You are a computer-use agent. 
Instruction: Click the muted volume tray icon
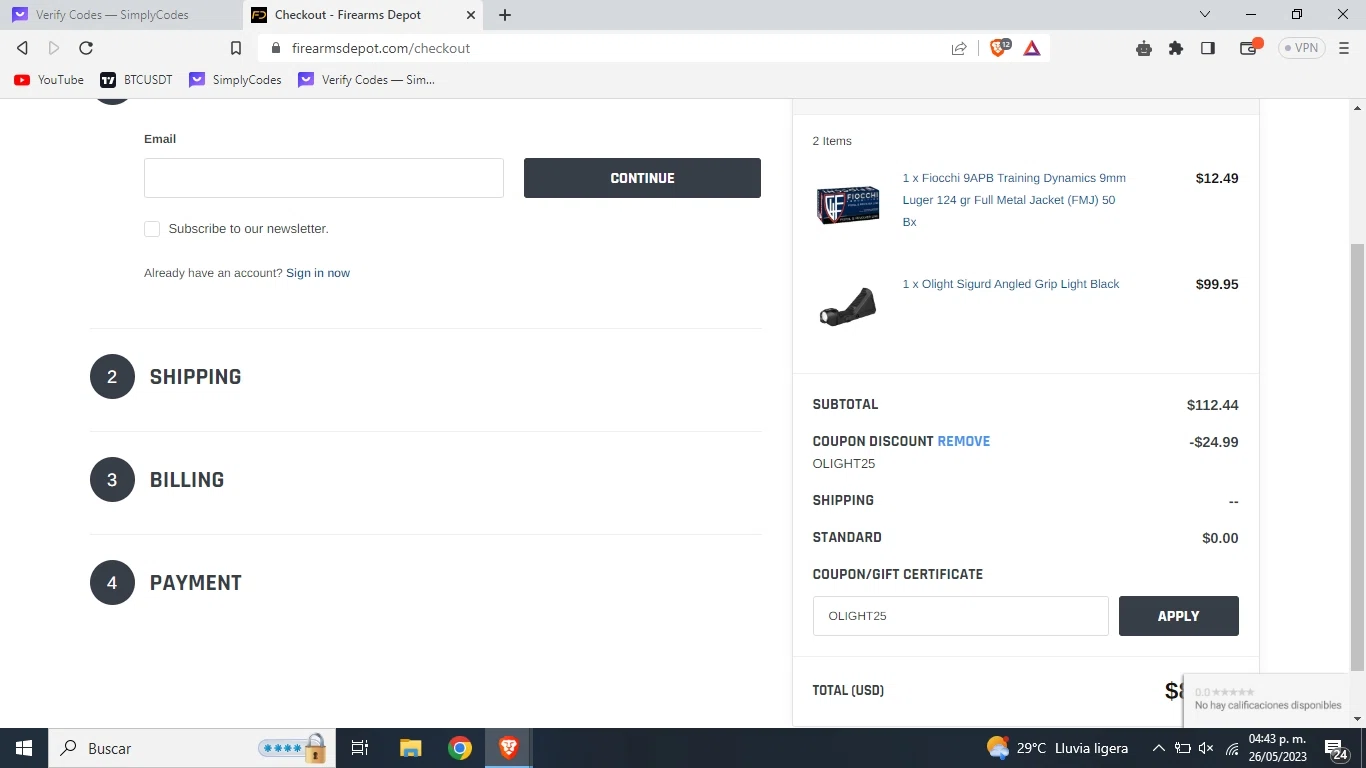pyautogui.click(x=1207, y=748)
